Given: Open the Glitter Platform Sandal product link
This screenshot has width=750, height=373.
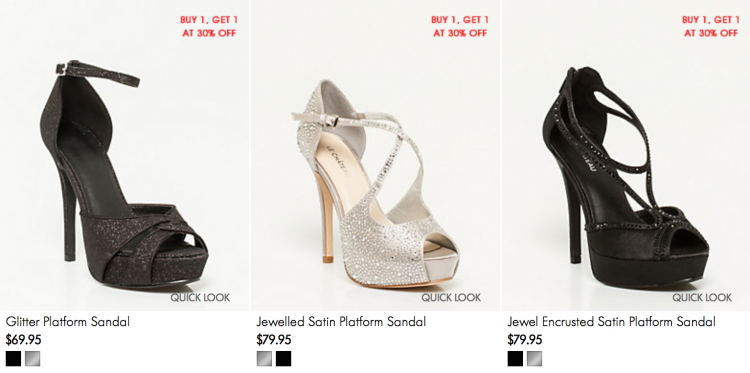Looking at the screenshot, I should (67, 321).
